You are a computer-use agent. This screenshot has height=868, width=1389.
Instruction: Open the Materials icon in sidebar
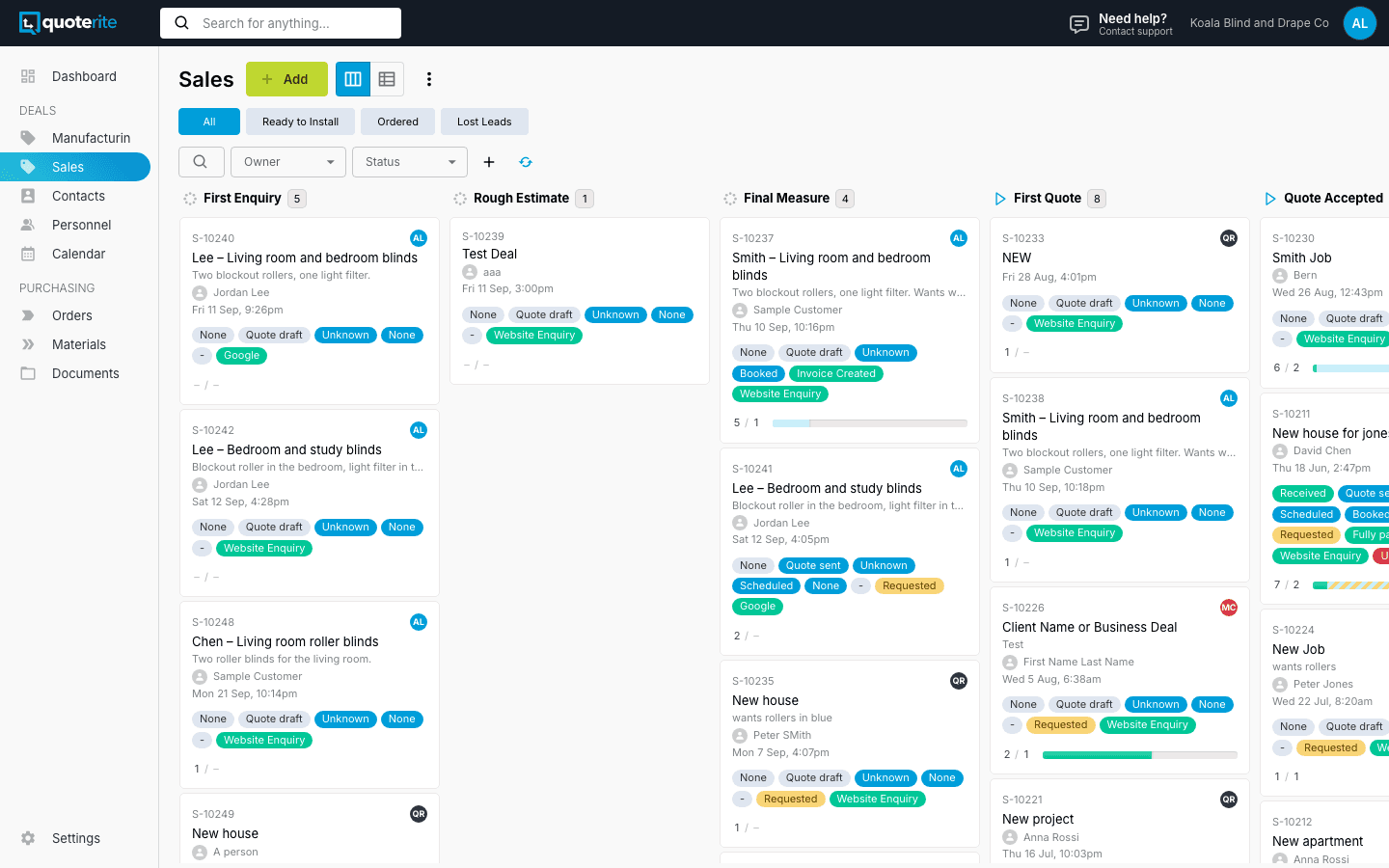[28, 344]
